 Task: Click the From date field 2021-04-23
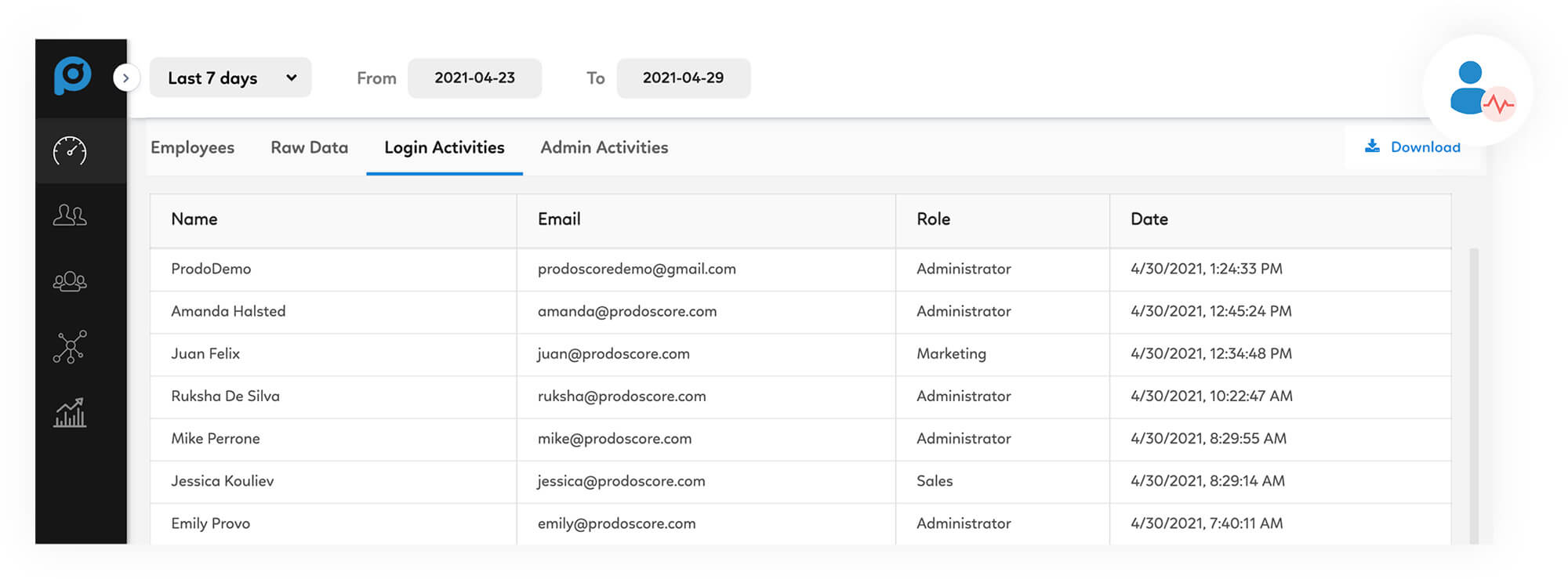tap(474, 78)
